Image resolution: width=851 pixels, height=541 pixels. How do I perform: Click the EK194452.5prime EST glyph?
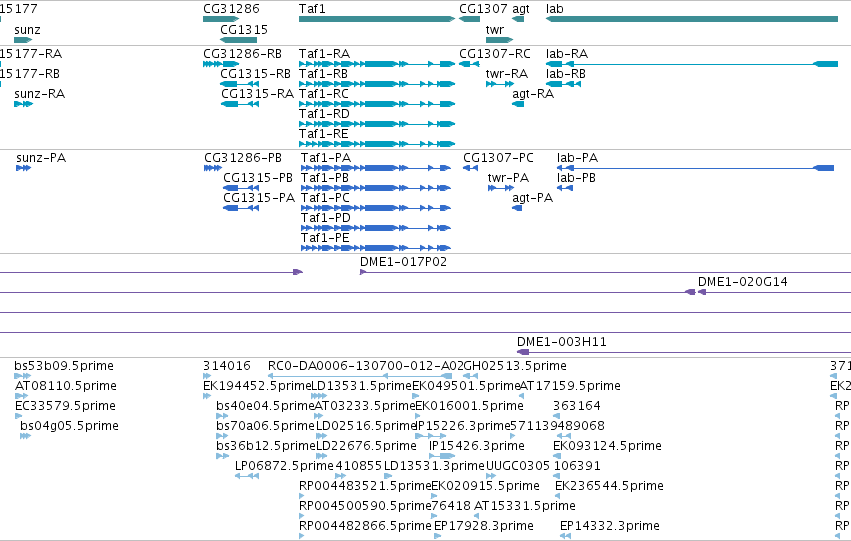point(207,396)
